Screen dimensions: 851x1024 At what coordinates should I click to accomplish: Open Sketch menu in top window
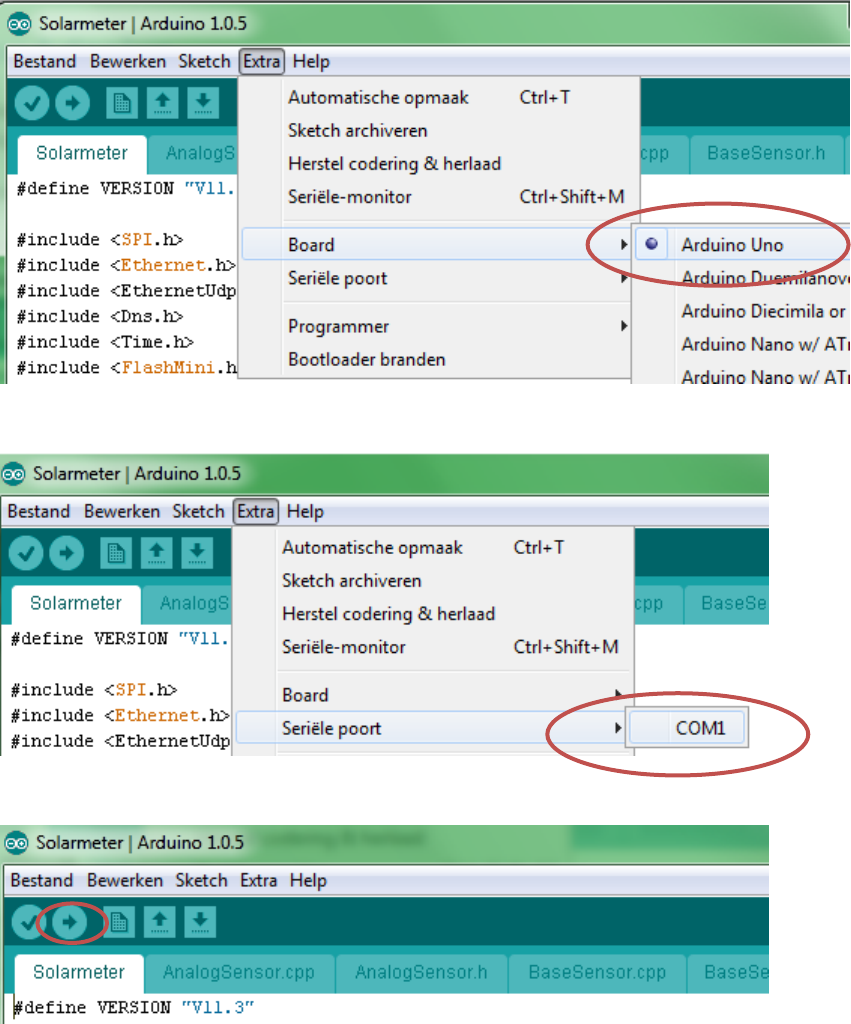(204, 61)
